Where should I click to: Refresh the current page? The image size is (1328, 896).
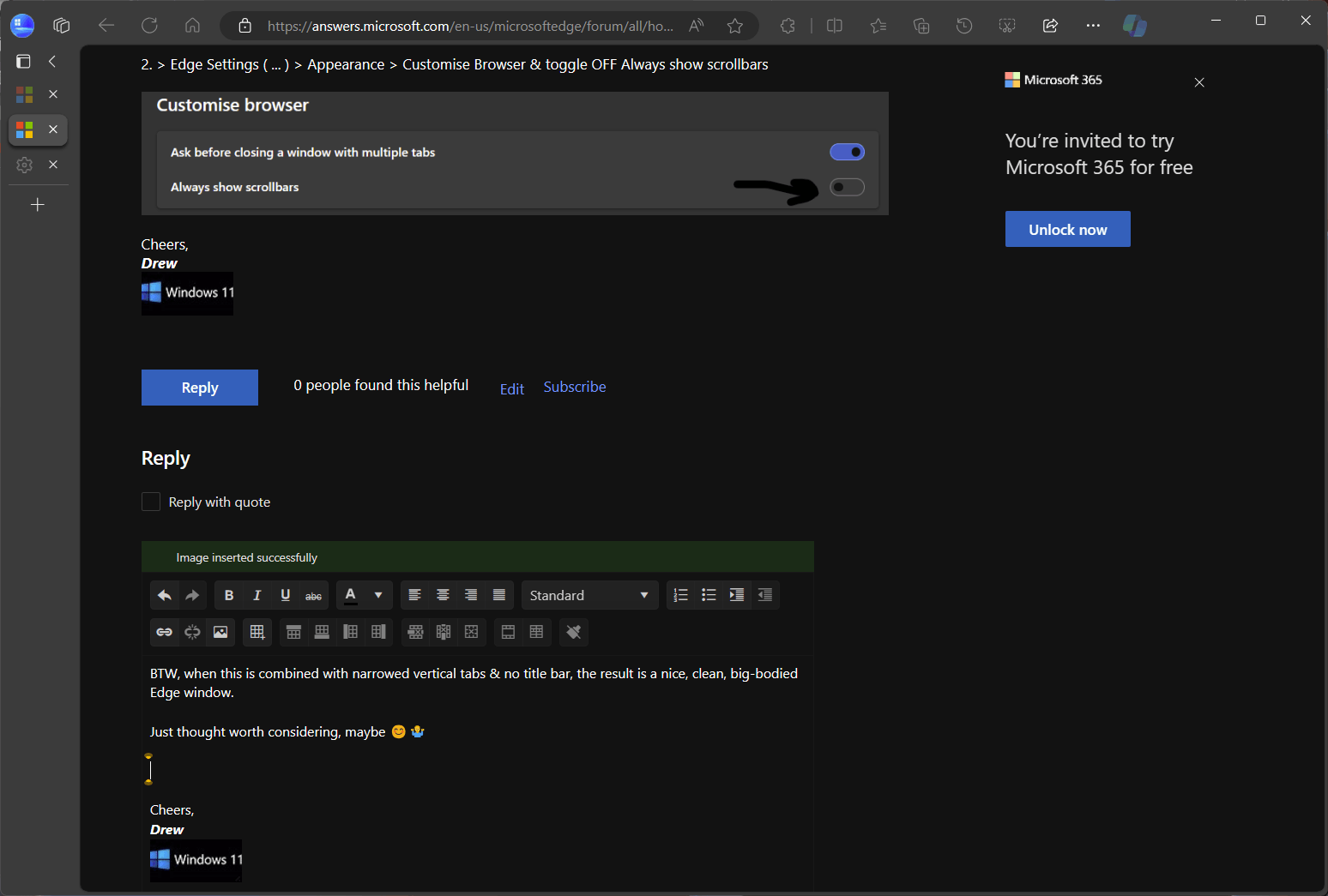[149, 25]
